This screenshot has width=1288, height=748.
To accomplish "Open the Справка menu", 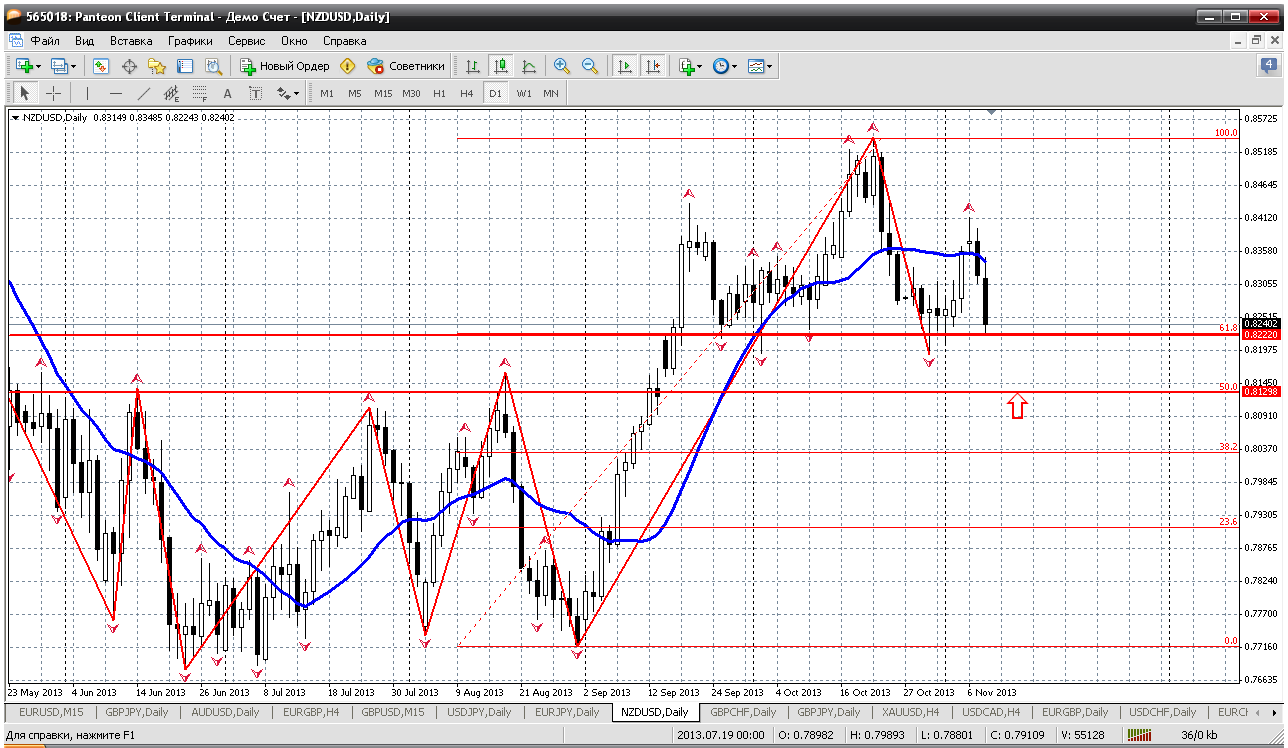I will 345,41.
